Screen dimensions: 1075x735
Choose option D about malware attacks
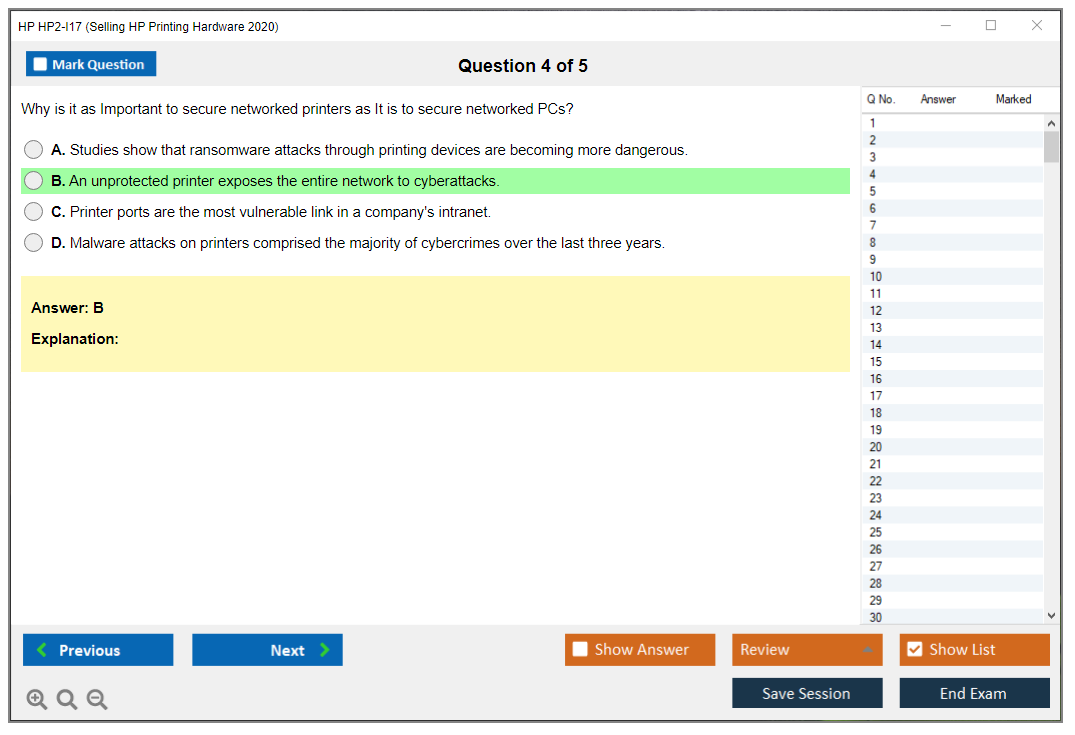pos(34,243)
